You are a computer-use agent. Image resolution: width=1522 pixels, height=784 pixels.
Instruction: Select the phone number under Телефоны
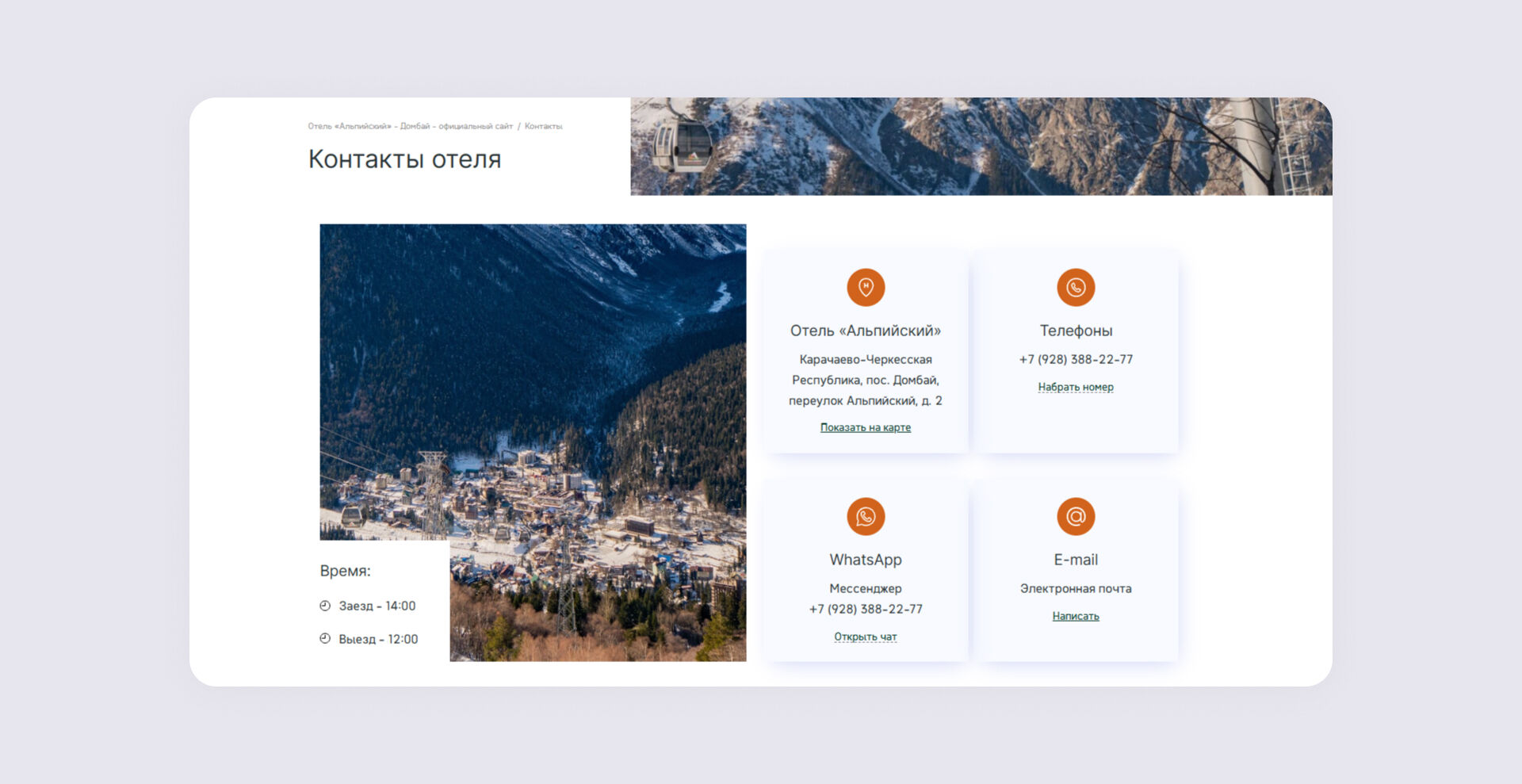pos(1076,359)
